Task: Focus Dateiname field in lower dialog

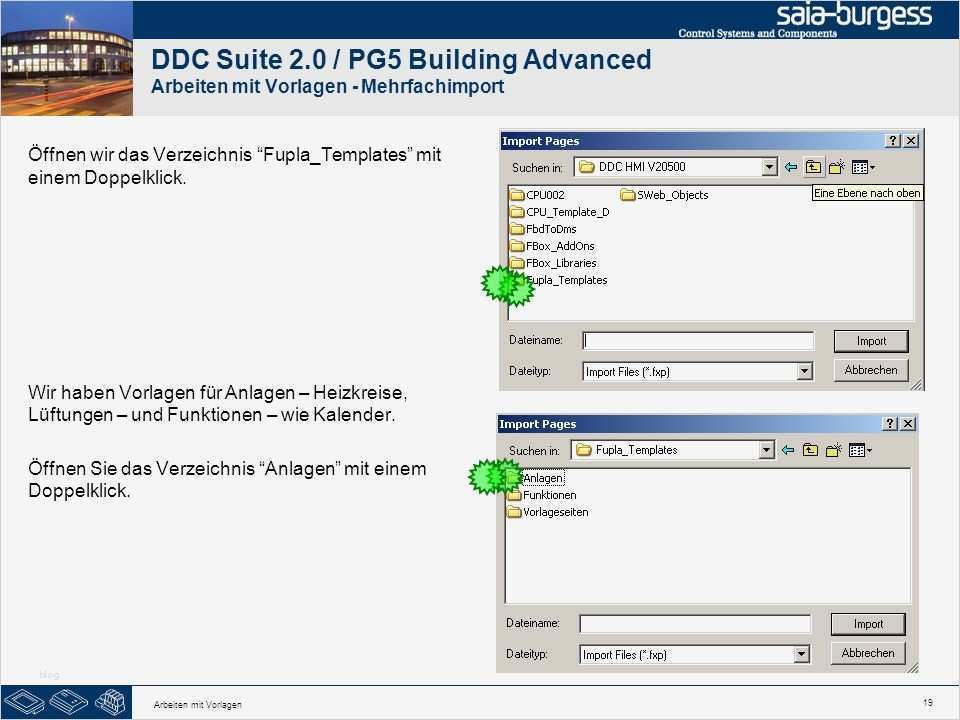Action: (x=695, y=624)
